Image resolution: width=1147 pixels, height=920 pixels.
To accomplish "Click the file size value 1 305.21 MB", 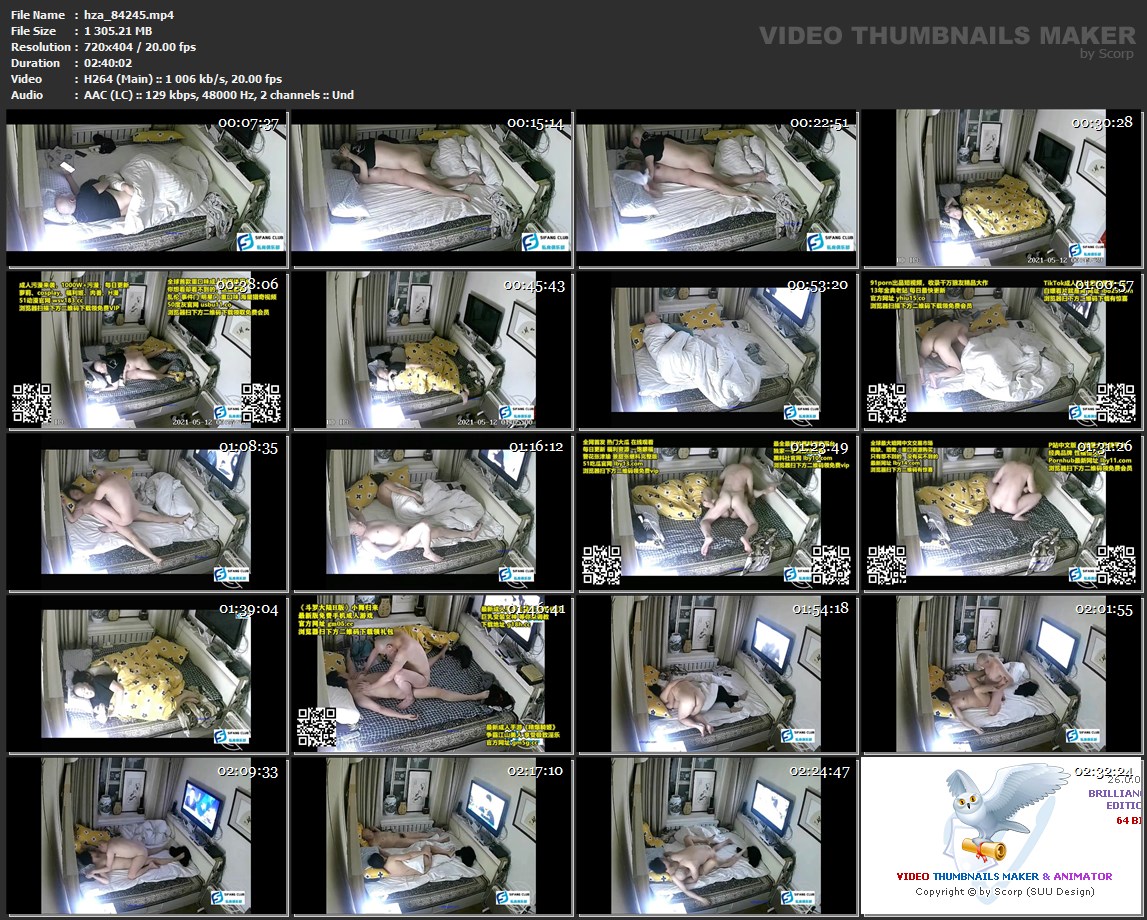I will tap(118, 31).
